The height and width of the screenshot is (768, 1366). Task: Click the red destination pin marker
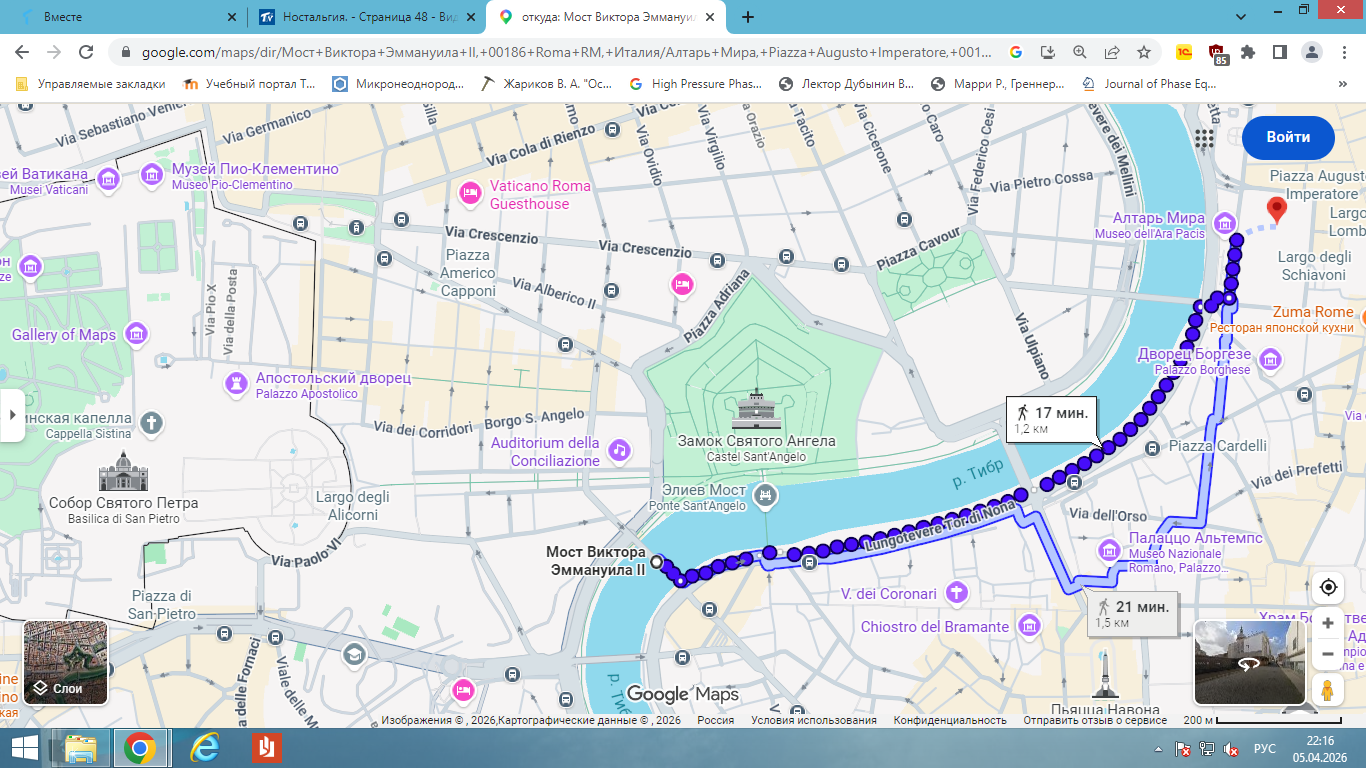[x=1276, y=211]
